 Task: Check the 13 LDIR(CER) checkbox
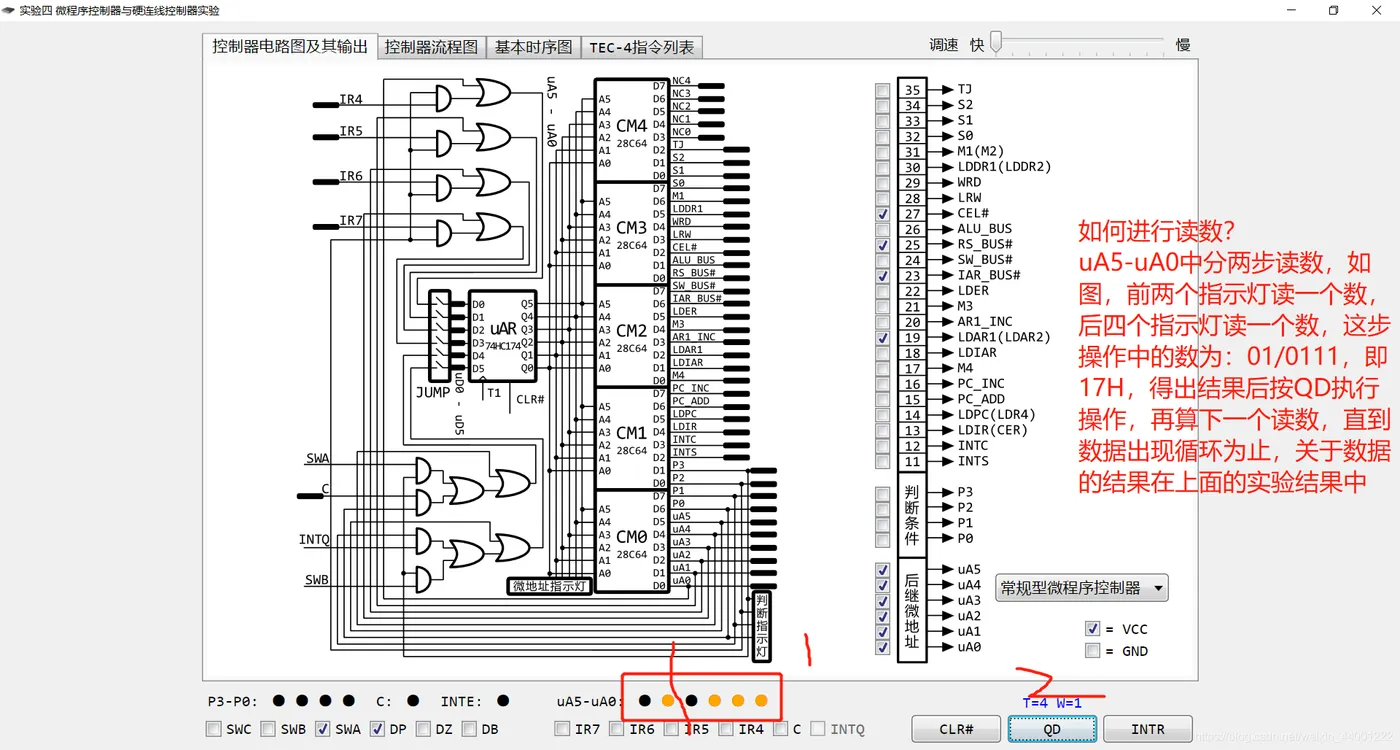coord(882,431)
